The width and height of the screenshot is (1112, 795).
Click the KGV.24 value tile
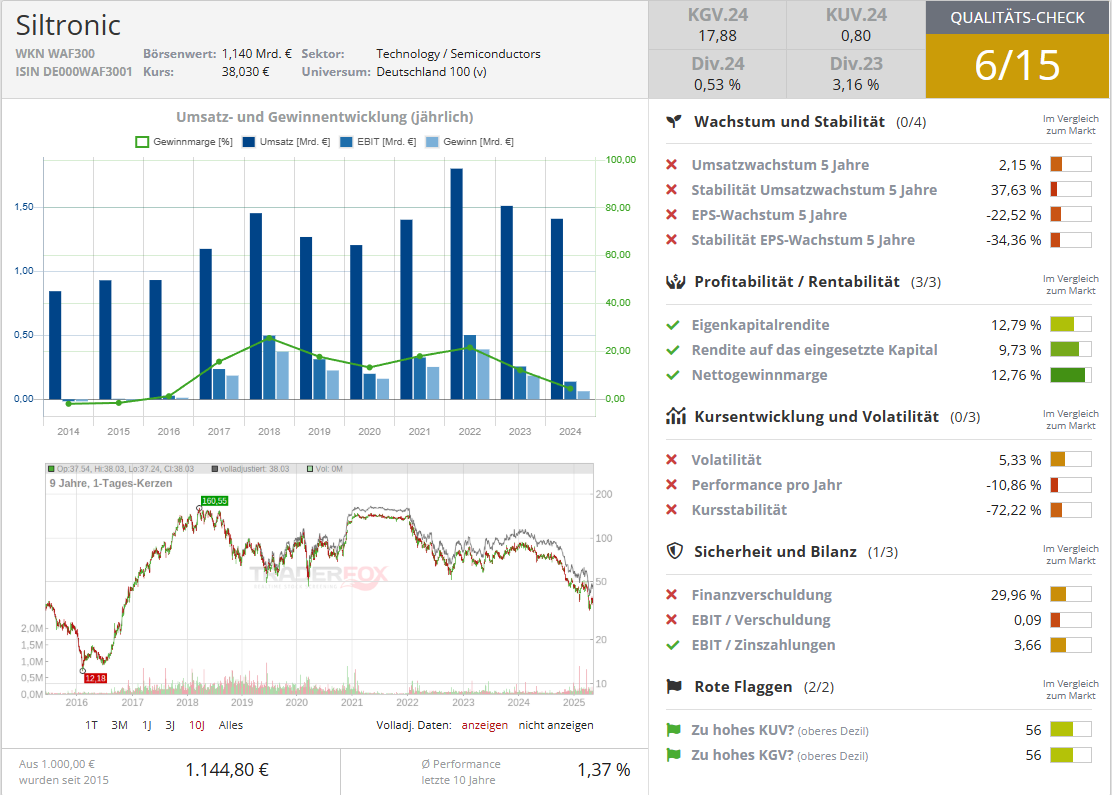[x=718, y=25]
